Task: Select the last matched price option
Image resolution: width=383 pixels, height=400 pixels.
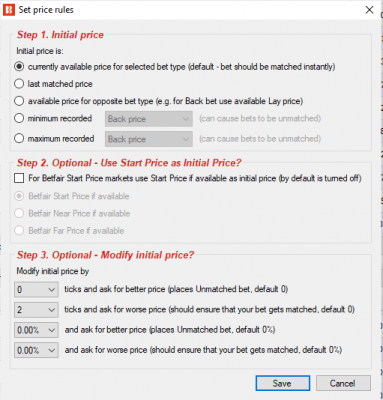Action: (19, 84)
